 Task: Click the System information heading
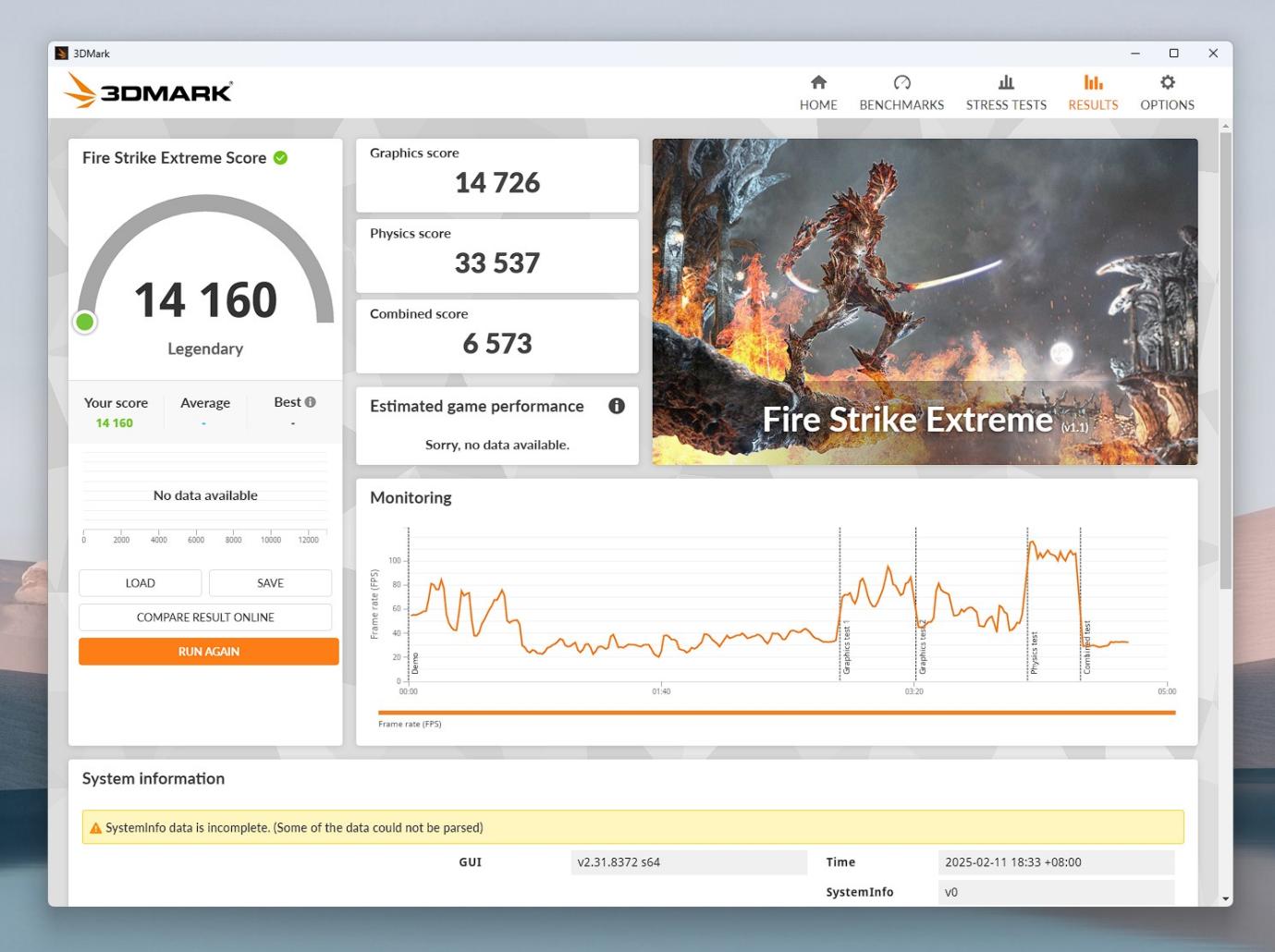[153, 778]
